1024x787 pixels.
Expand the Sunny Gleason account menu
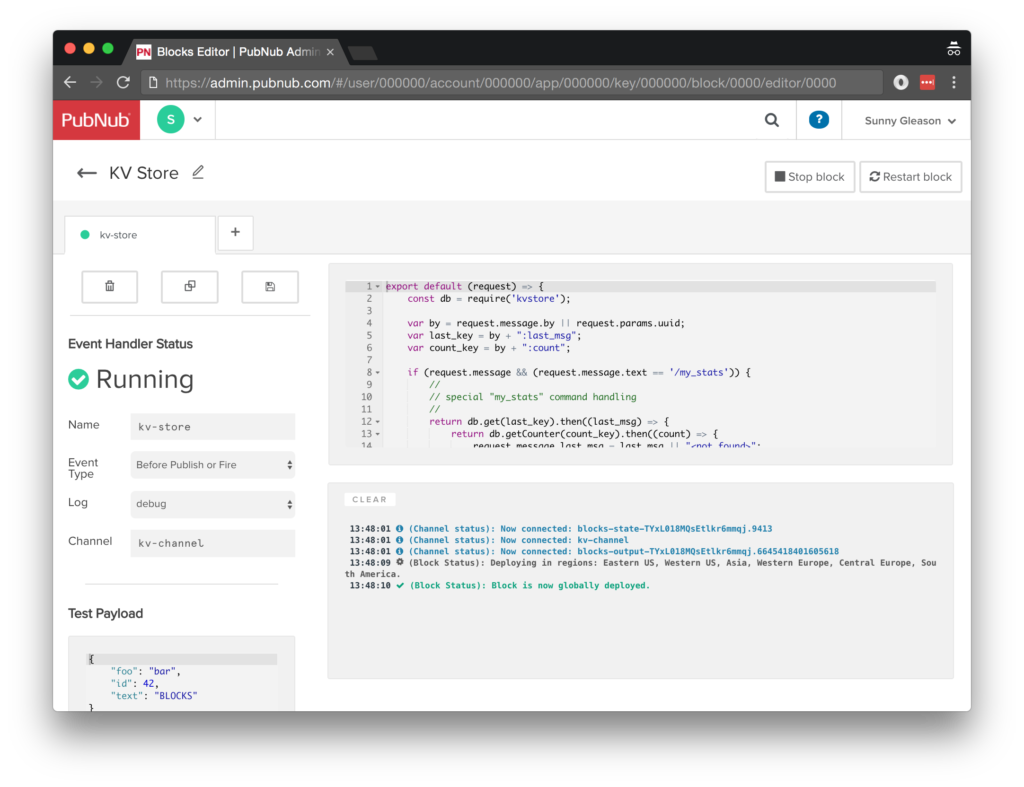(x=910, y=121)
